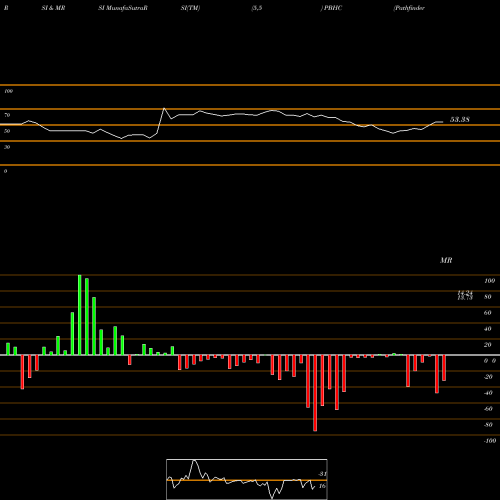This screenshot has width=500, height=500.
Task: Click the last red MR bar at right
Action: [444, 368]
